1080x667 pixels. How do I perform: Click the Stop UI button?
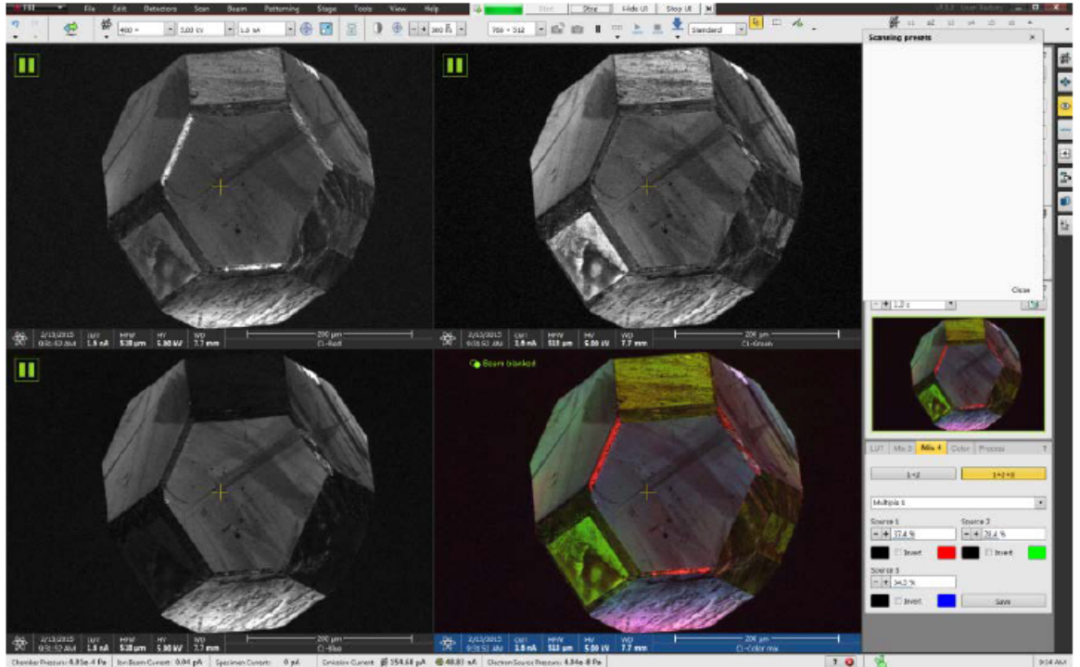[679, 9]
